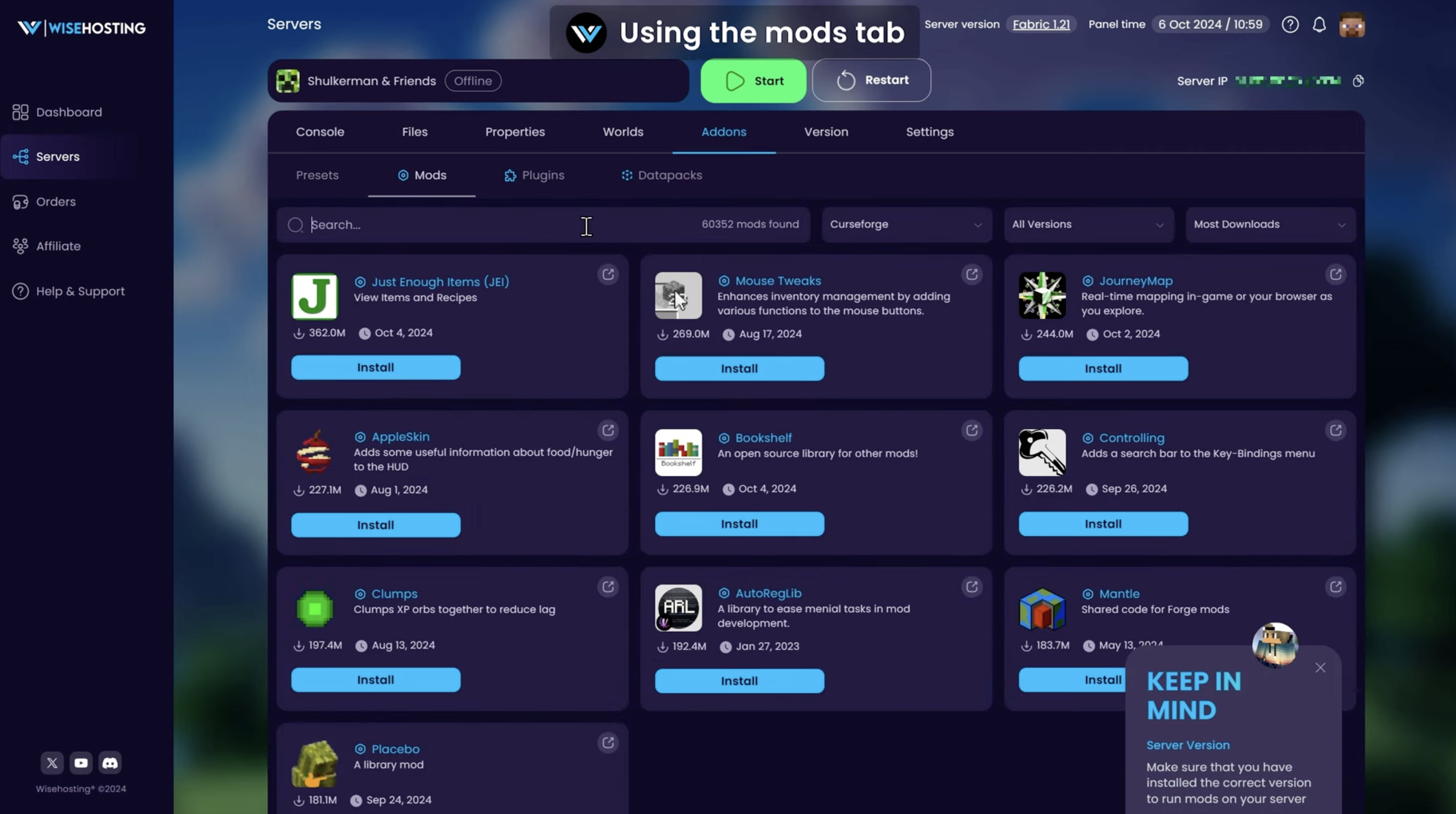The image size is (1456, 814).
Task: Open Bookshelf external link icon
Action: pyautogui.click(x=972, y=430)
